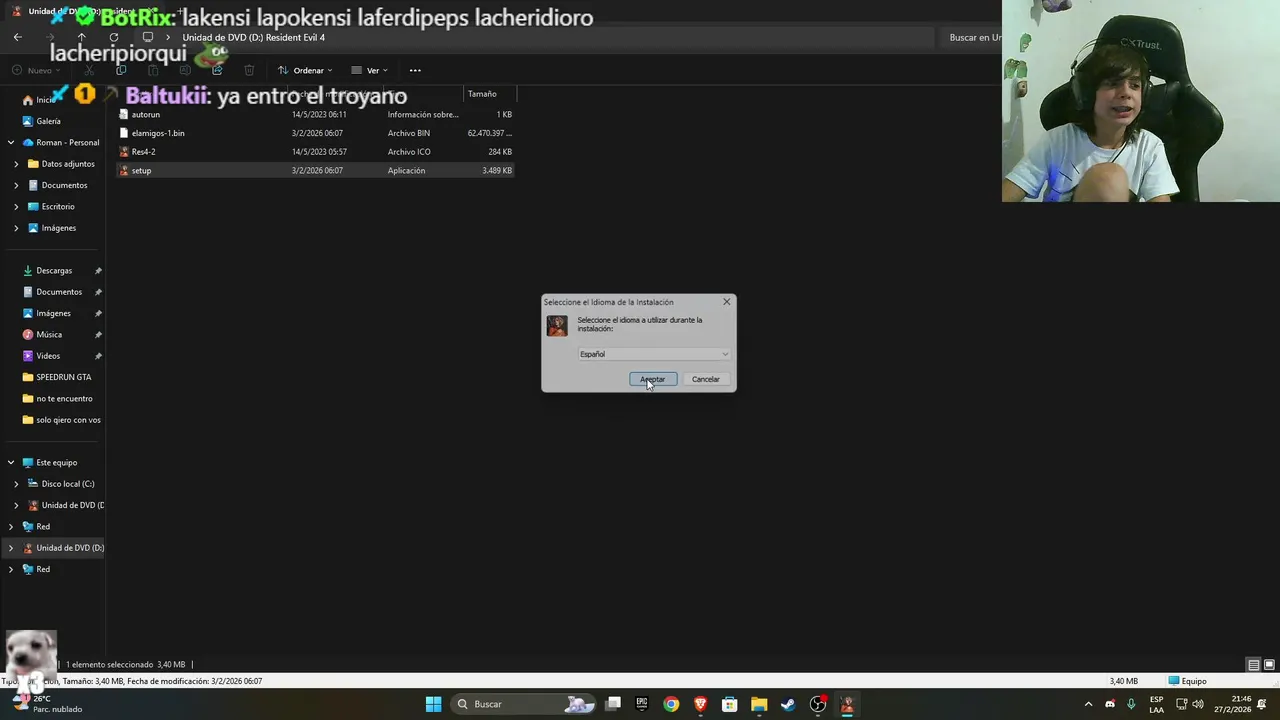Click the Resident Evil setup taskbar icon

coord(847,704)
